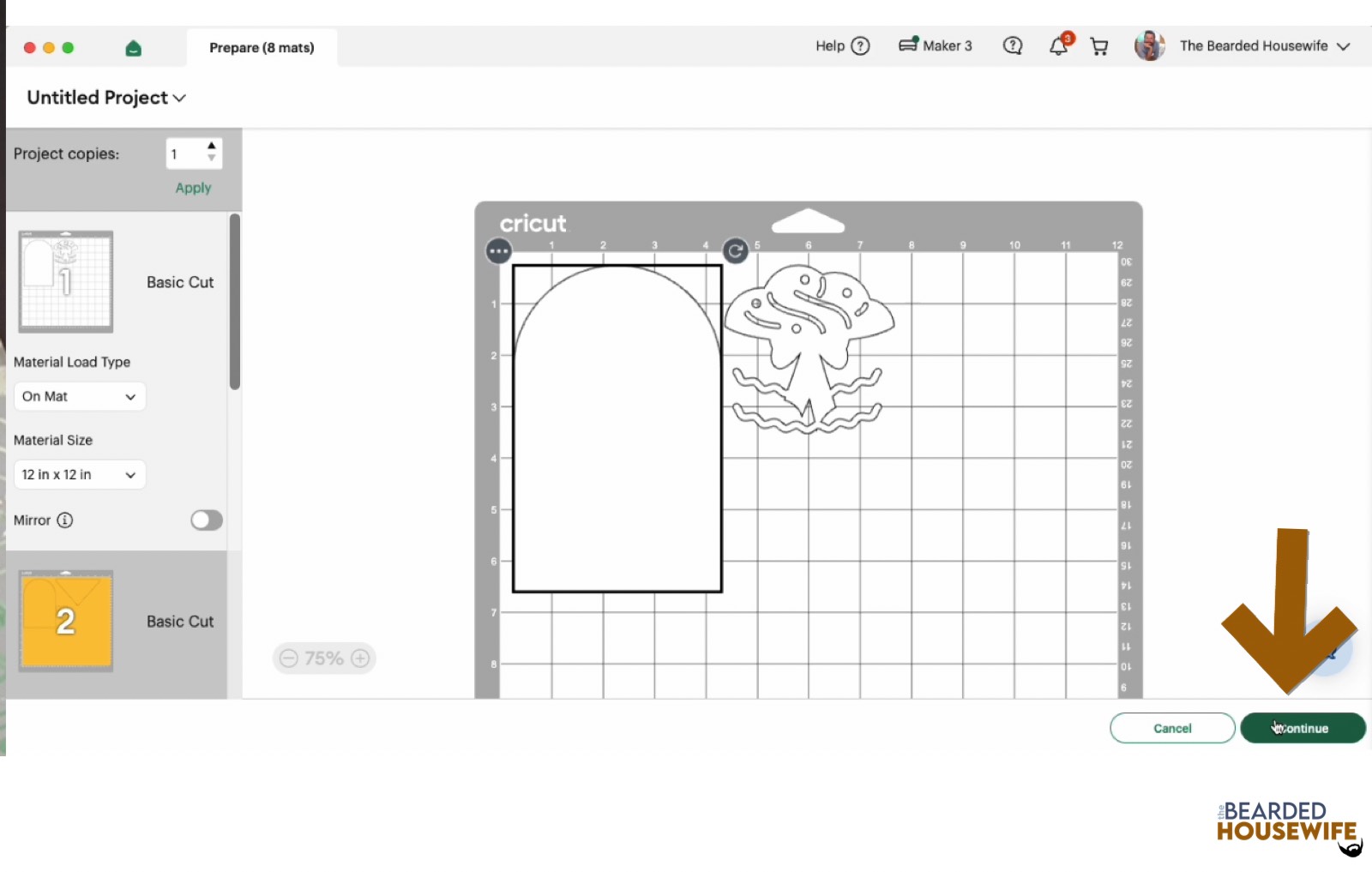
Task: Select the Maker 3 machine icon
Action: 908,45
